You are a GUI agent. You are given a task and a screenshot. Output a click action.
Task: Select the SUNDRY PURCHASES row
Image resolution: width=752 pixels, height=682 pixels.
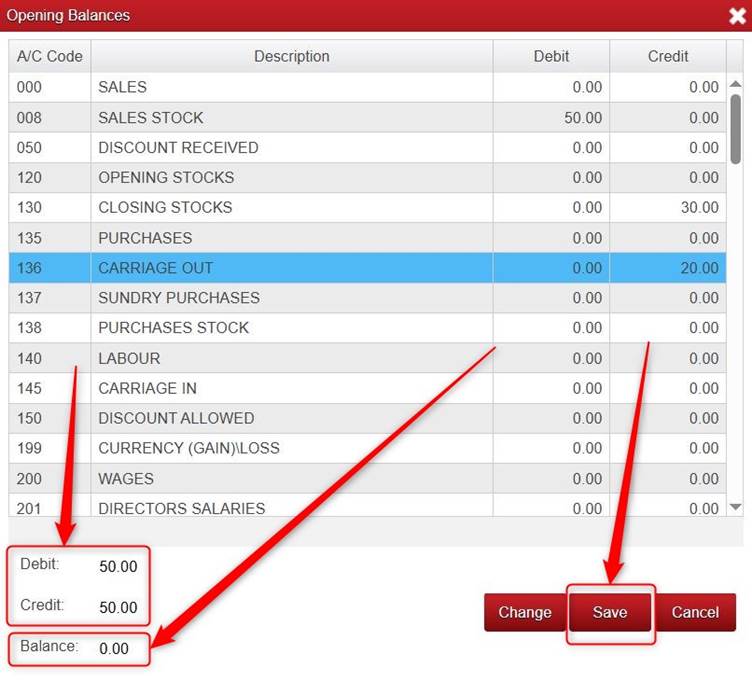pos(367,298)
